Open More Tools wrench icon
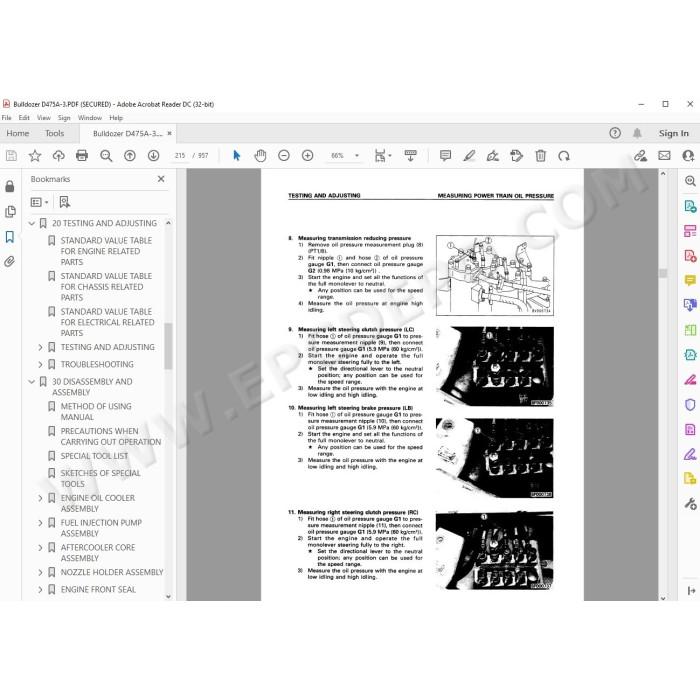The height and width of the screenshot is (700, 700). coord(690,504)
